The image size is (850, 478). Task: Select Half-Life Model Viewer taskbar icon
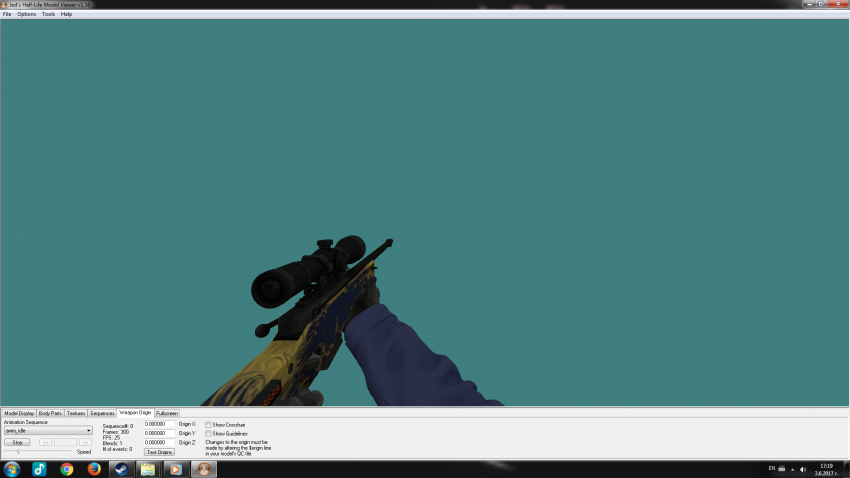203,469
